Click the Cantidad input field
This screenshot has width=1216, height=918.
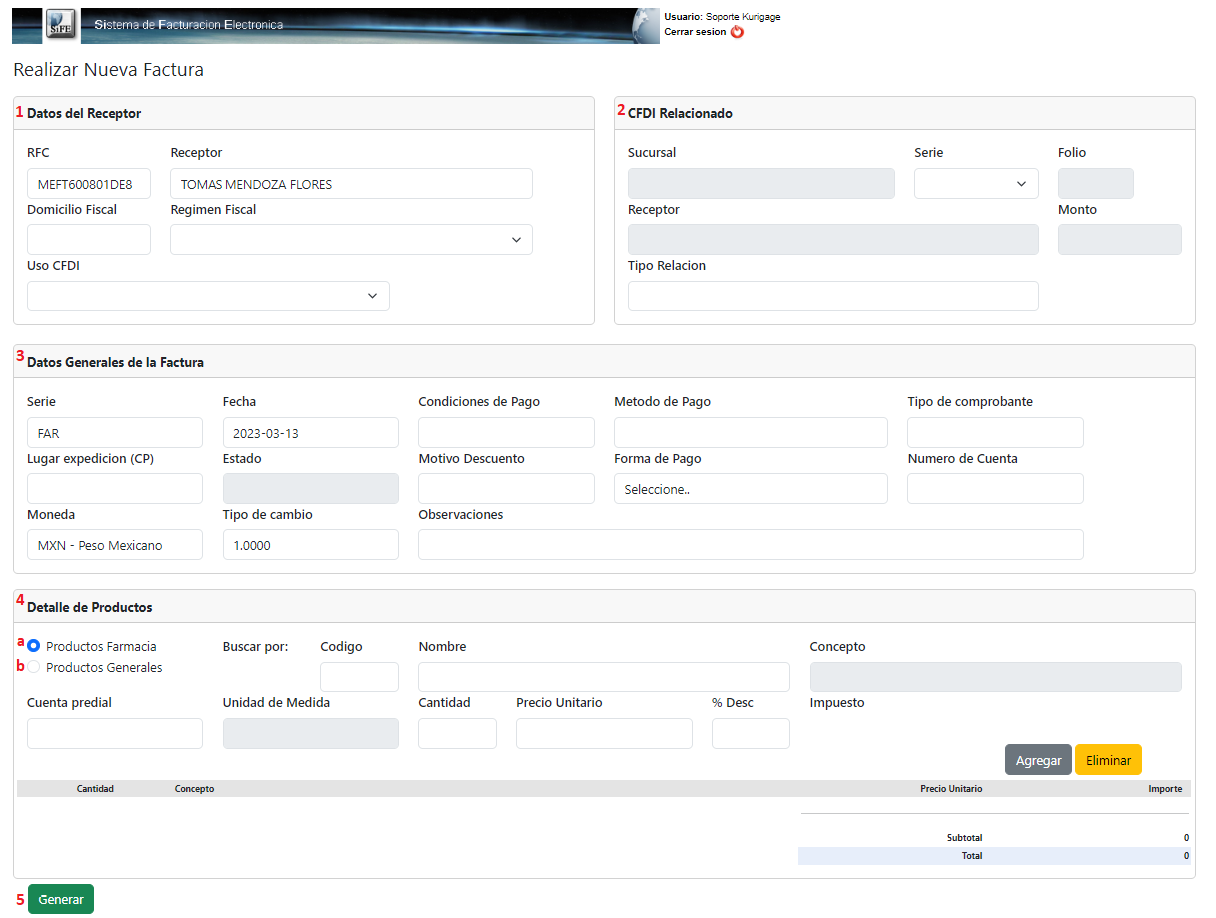click(x=457, y=733)
